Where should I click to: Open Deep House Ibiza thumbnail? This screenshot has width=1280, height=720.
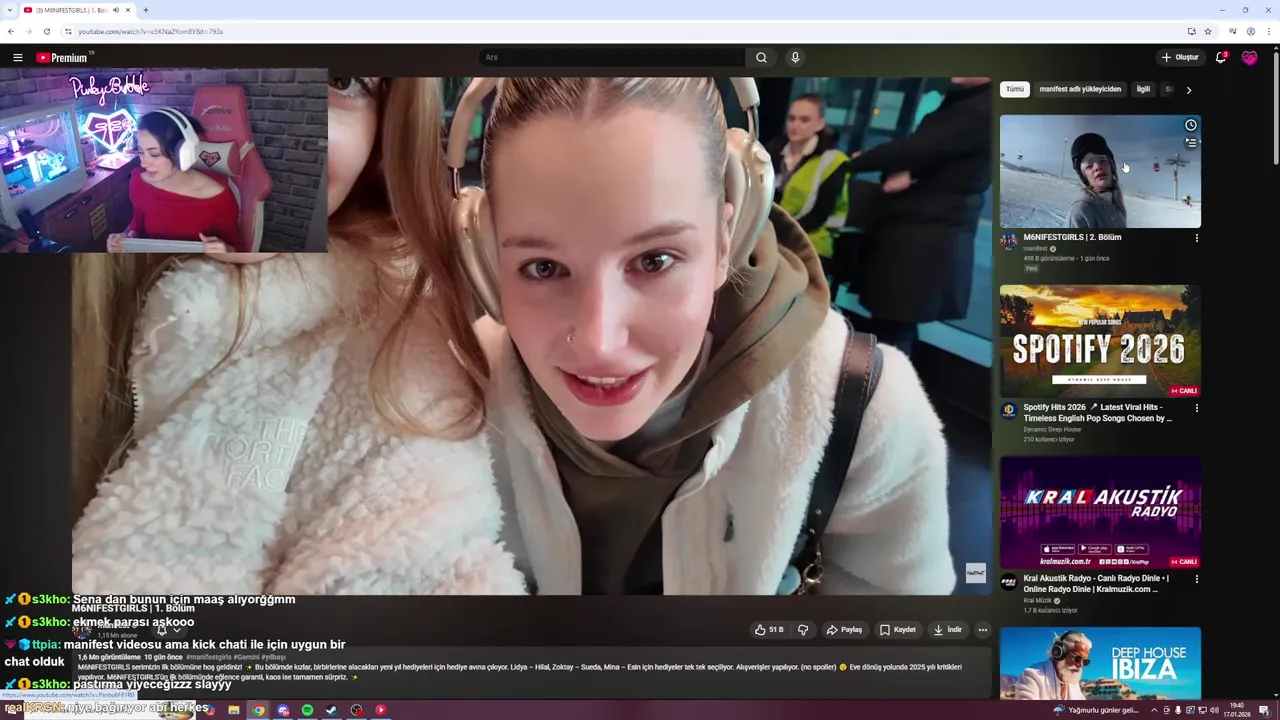pos(1100,663)
